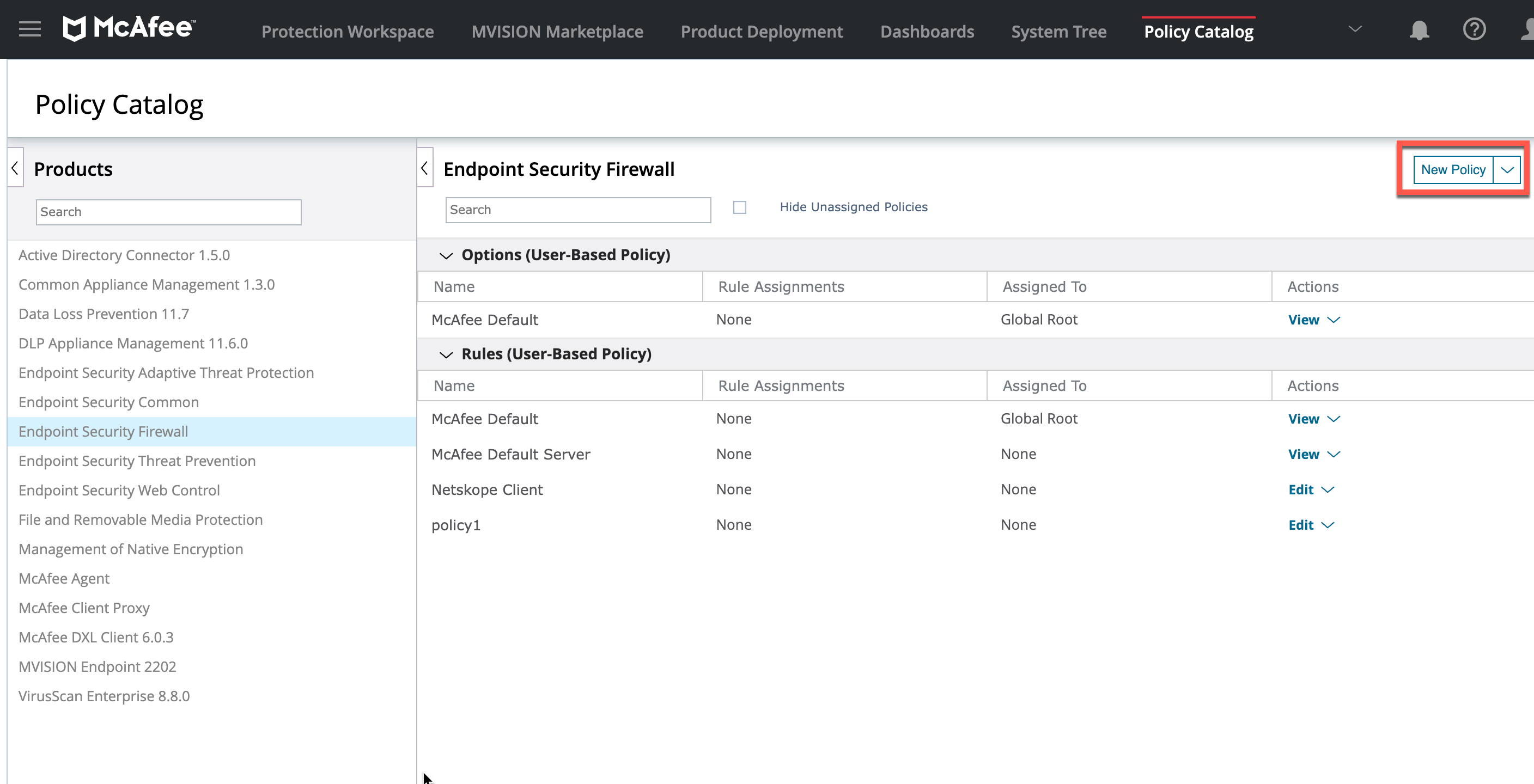The image size is (1534, 784).
Task: Open the notifications bell
Action: coord(1419,30)
